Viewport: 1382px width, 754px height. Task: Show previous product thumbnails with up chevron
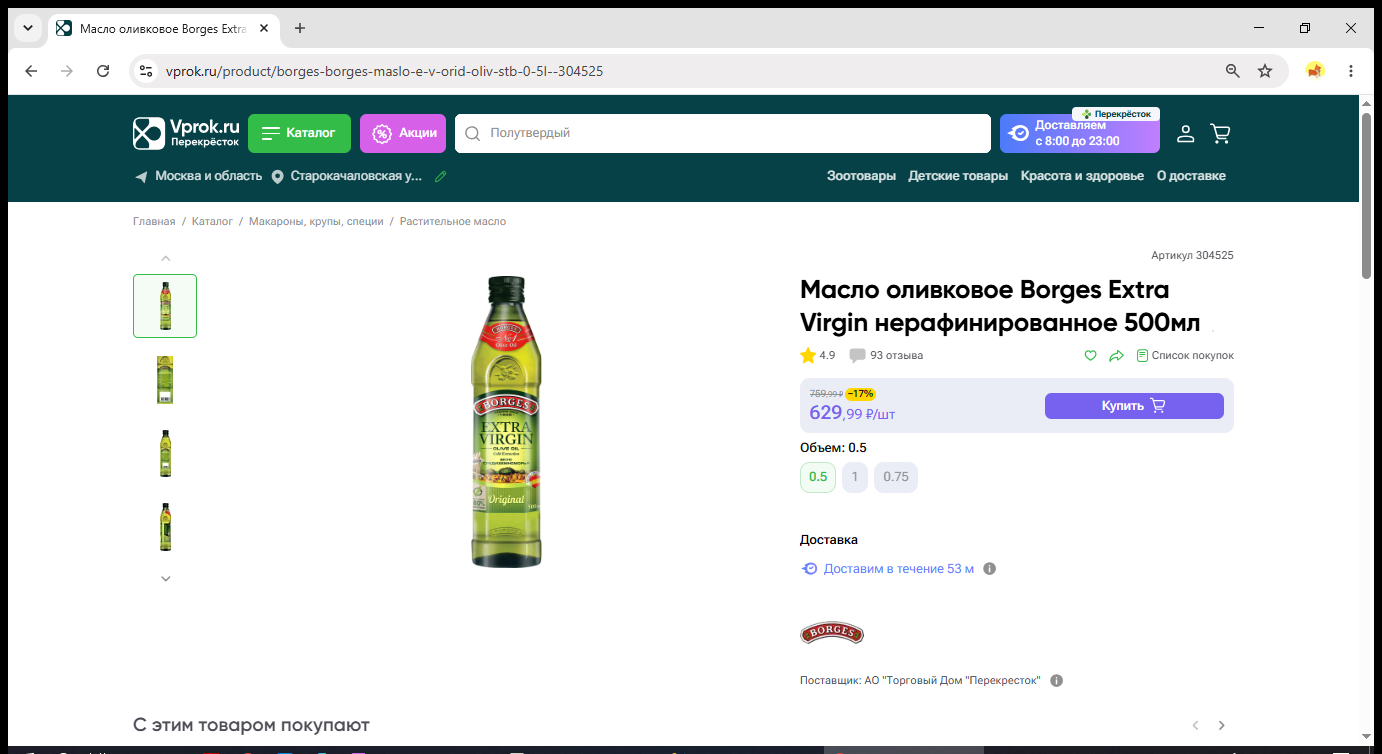click(x=166, y=258)
